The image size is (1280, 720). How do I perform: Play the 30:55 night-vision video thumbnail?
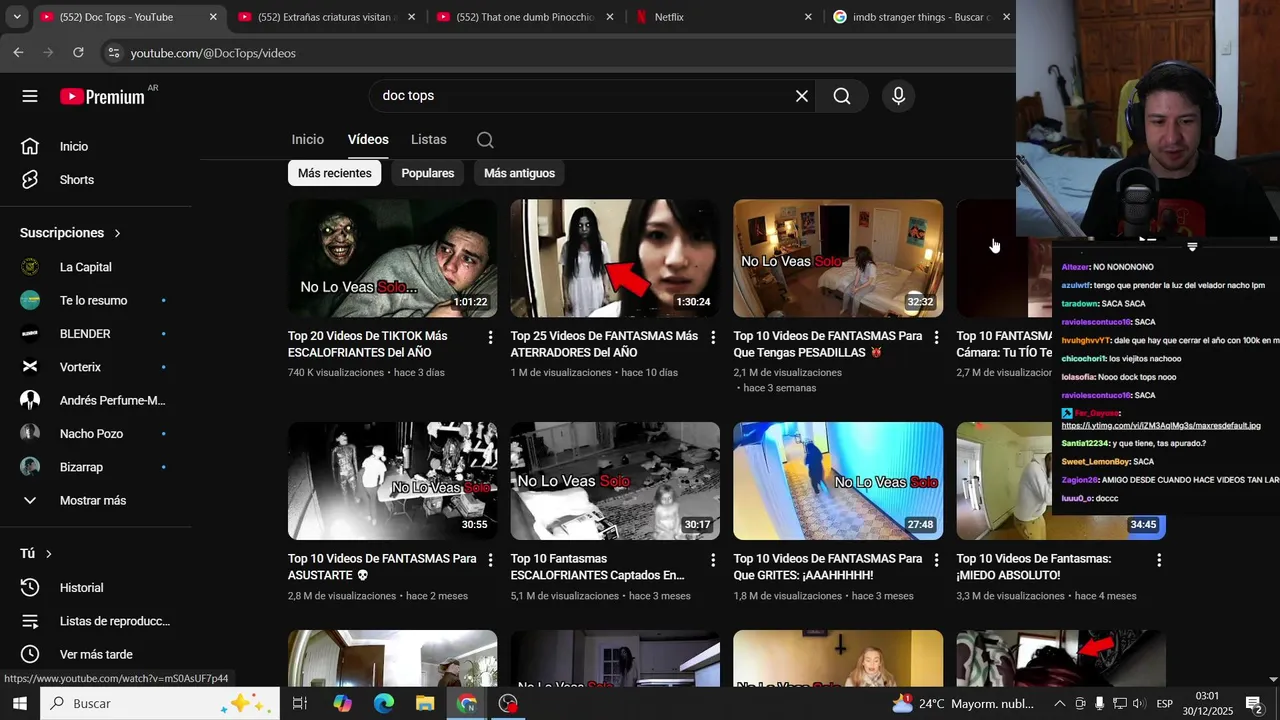coord(392,481)
